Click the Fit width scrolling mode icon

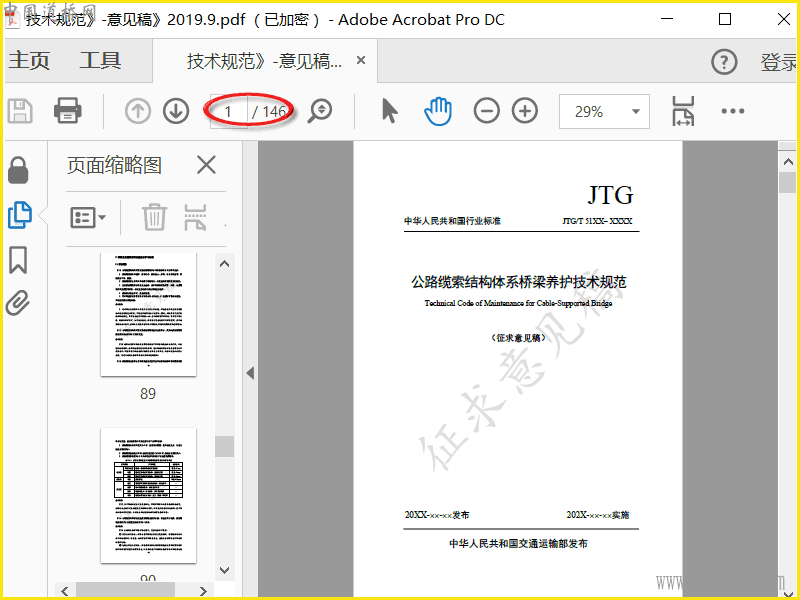[x=683, y=111]
